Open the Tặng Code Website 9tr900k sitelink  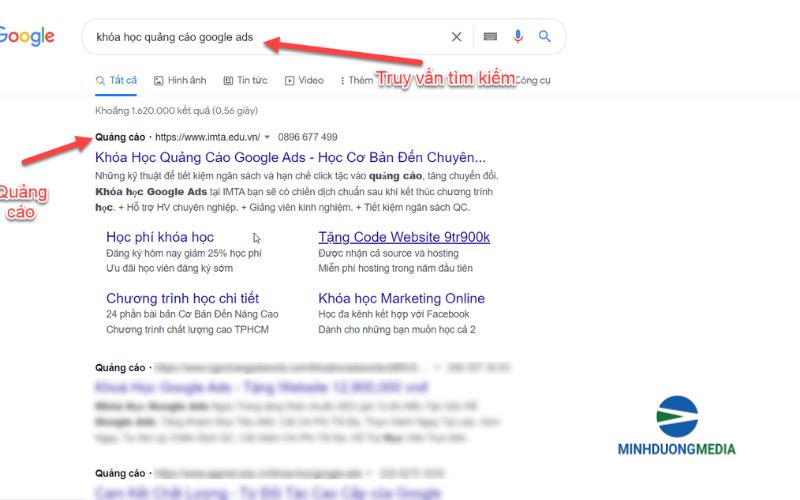404,237
